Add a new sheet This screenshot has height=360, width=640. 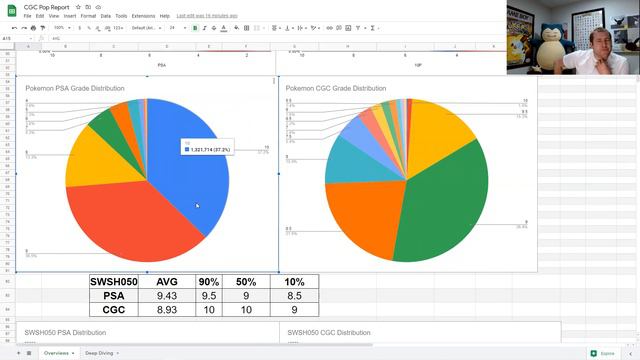(x=18, y=353)
